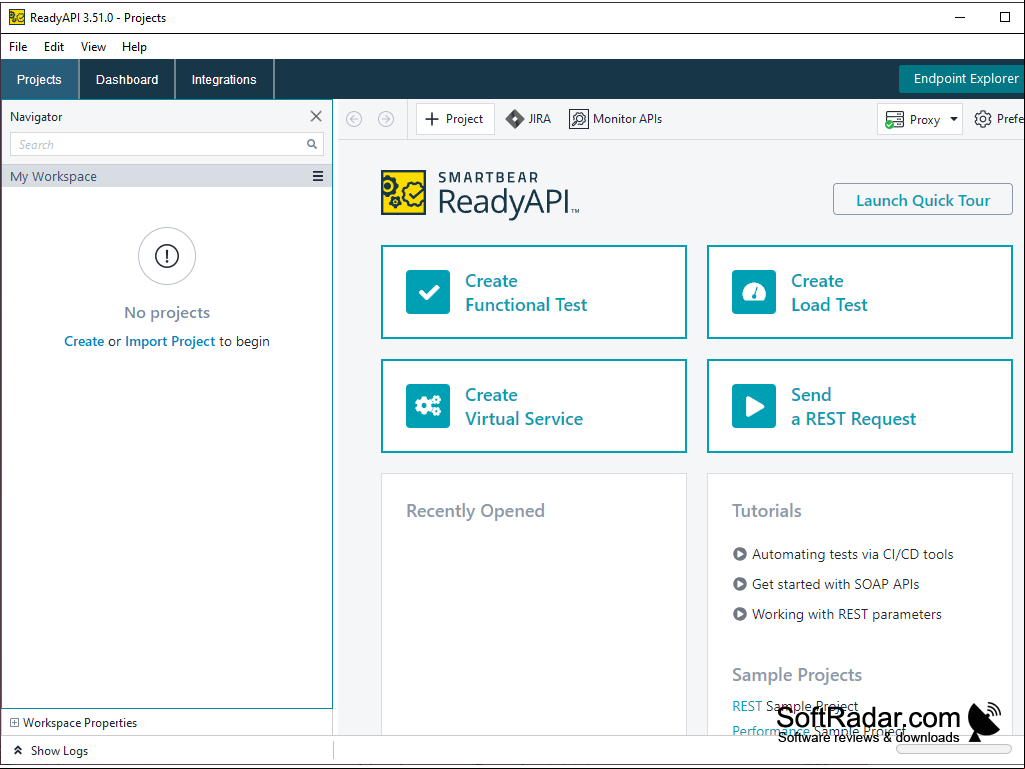
Task: Click the Sample Projects heading
Action: [x=797, y=675]
